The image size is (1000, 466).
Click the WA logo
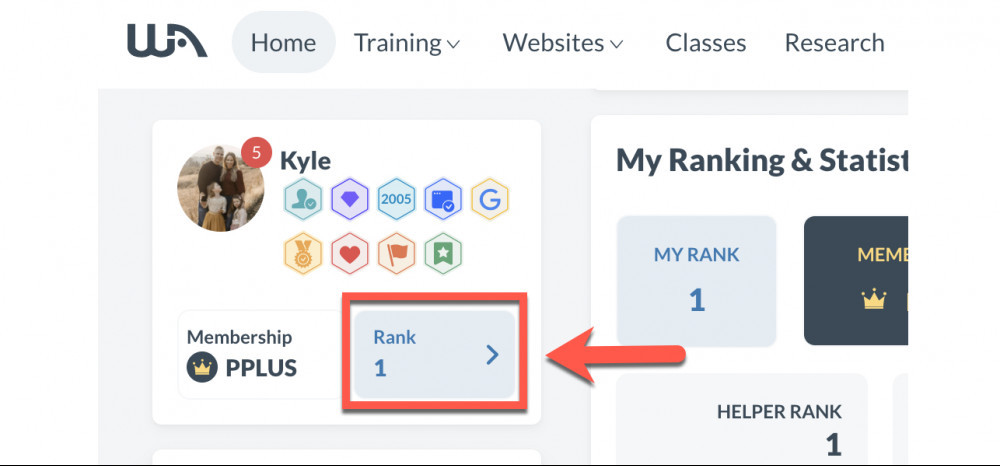[x=166, y=41]
